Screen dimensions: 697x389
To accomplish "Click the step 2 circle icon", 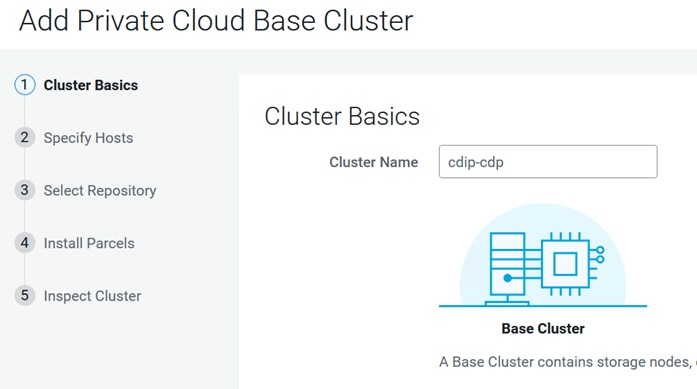I will pos(24,137).
